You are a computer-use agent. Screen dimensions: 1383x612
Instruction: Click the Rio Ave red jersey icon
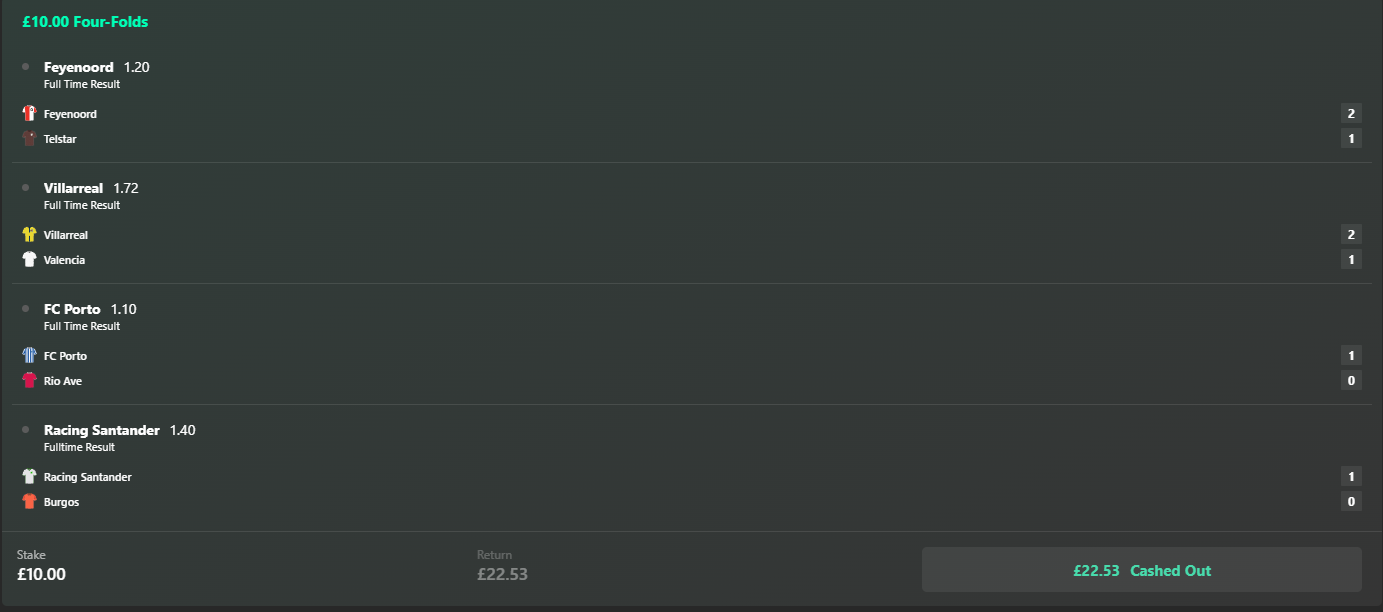(29, 381)
